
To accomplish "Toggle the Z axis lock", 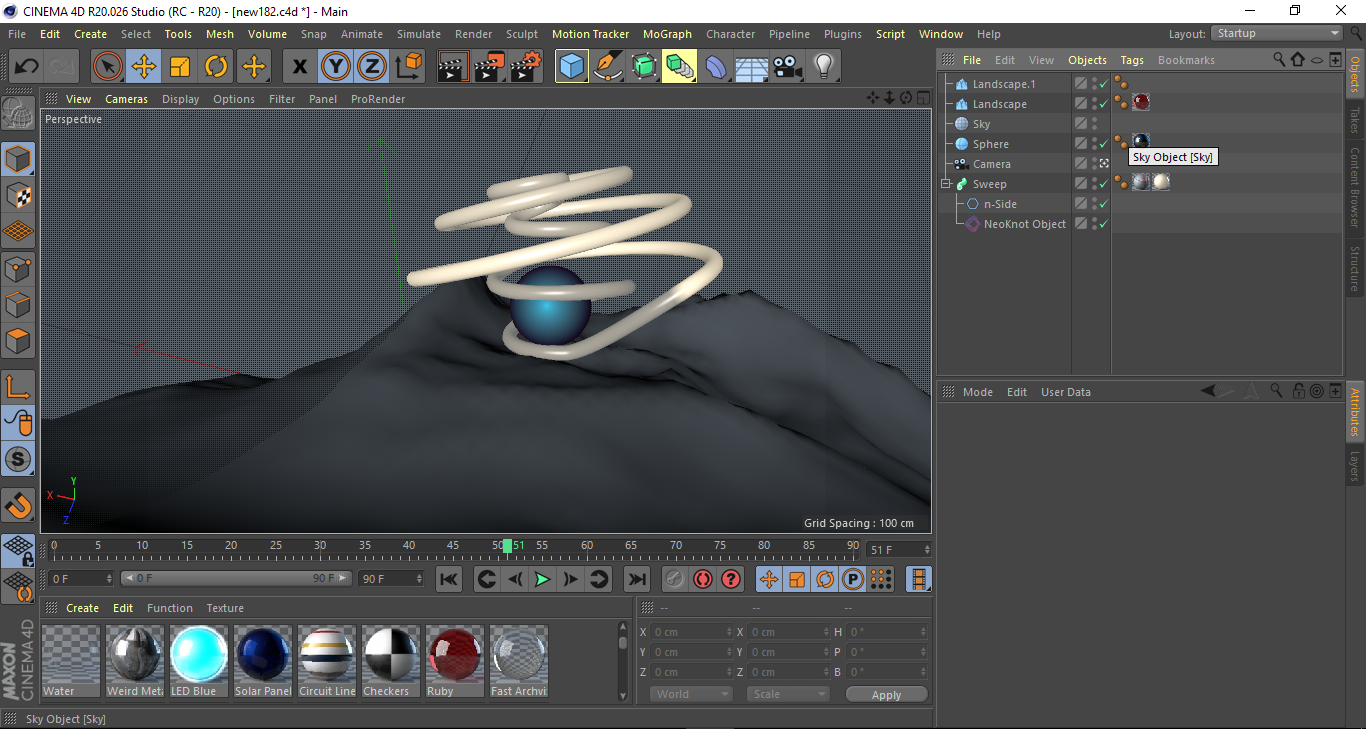I will click(x=371, y=67).
